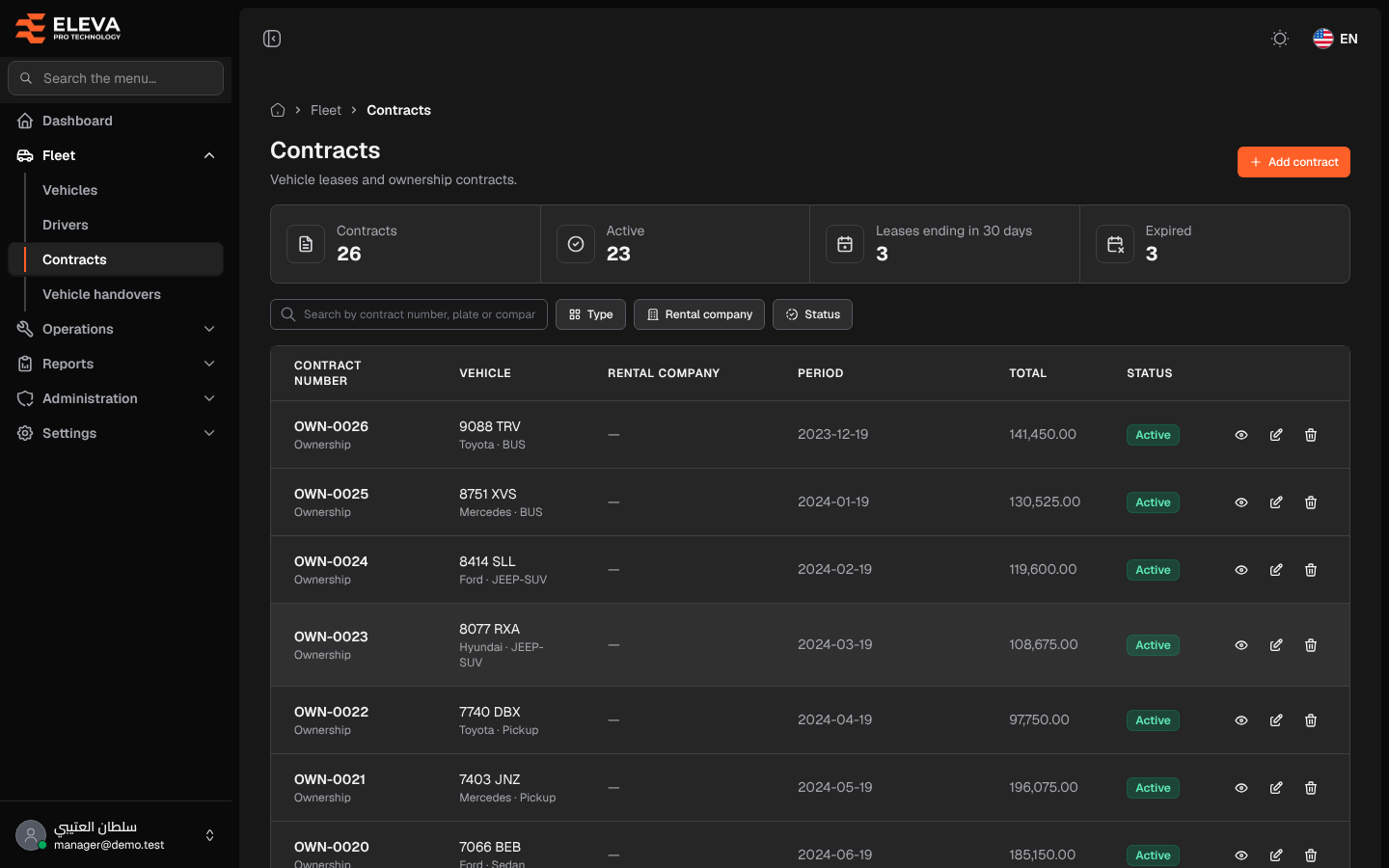The image size is (1389, 868).
Task: View contract OWN-0026 eye icon
Action: 1241,435
